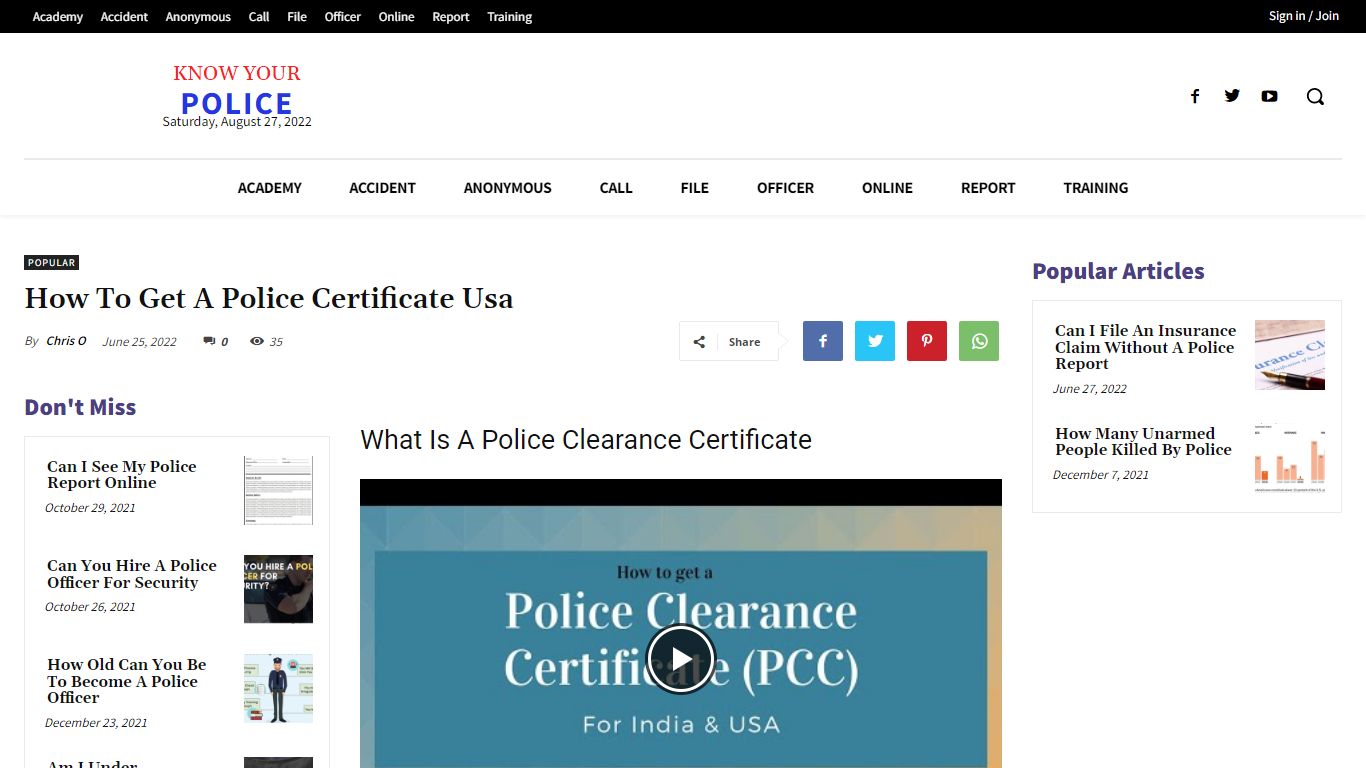Click What Is A Police Clearance Certificate heading

(x=586, y=440)
